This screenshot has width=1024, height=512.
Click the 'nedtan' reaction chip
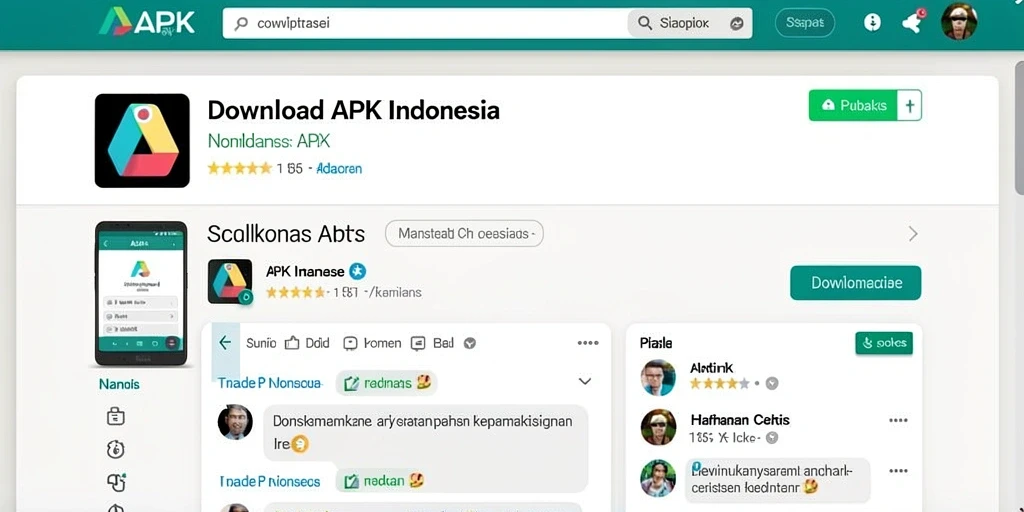[x=383, y=481]
